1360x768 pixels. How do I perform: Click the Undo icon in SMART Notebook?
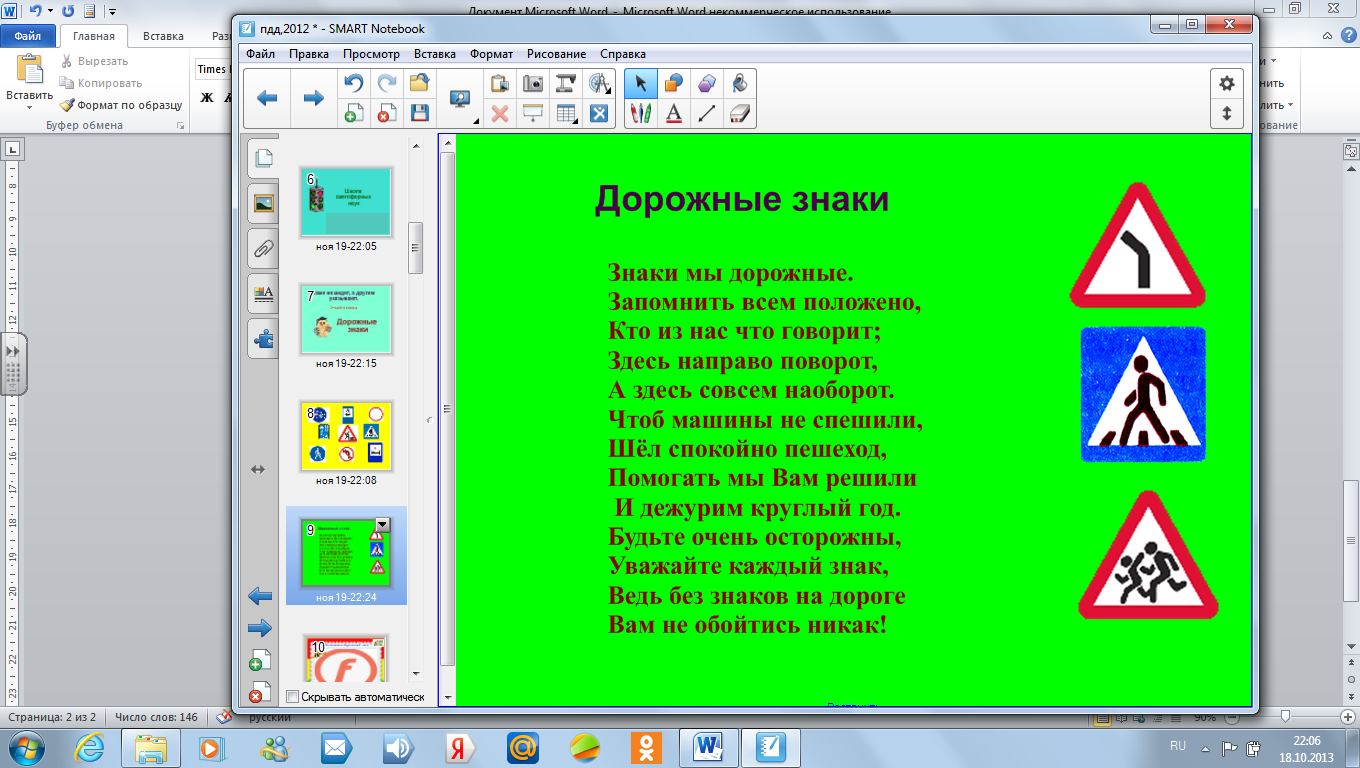click(353, 83)
